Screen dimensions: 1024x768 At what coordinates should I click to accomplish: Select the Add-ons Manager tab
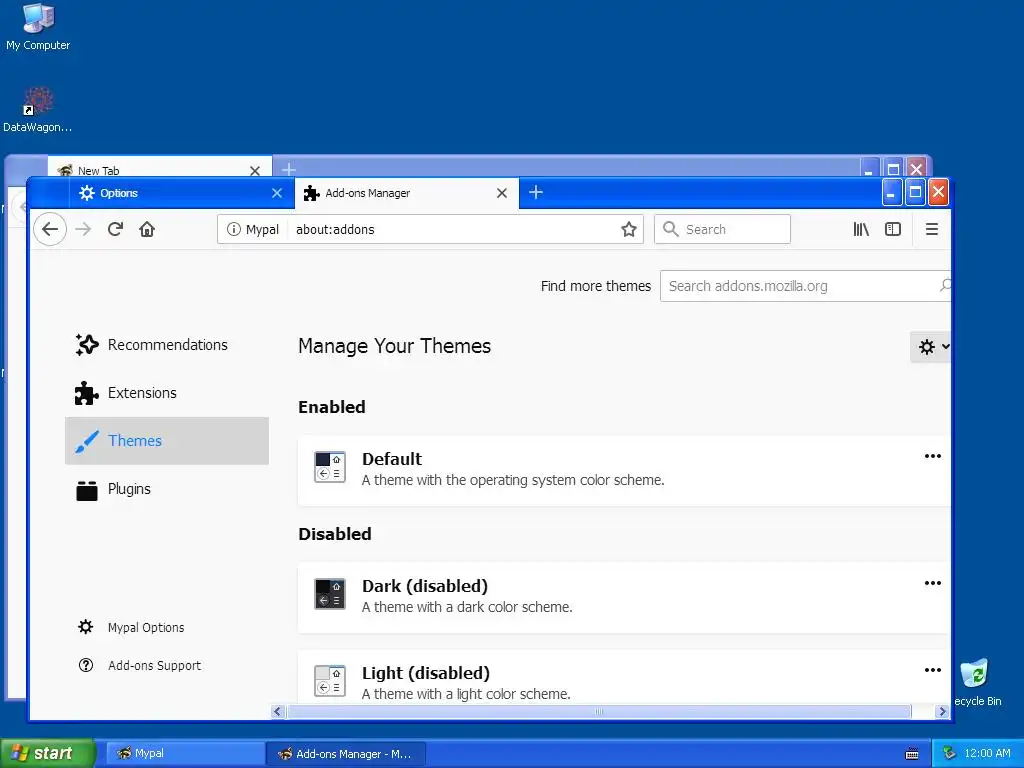click(407, 193)
